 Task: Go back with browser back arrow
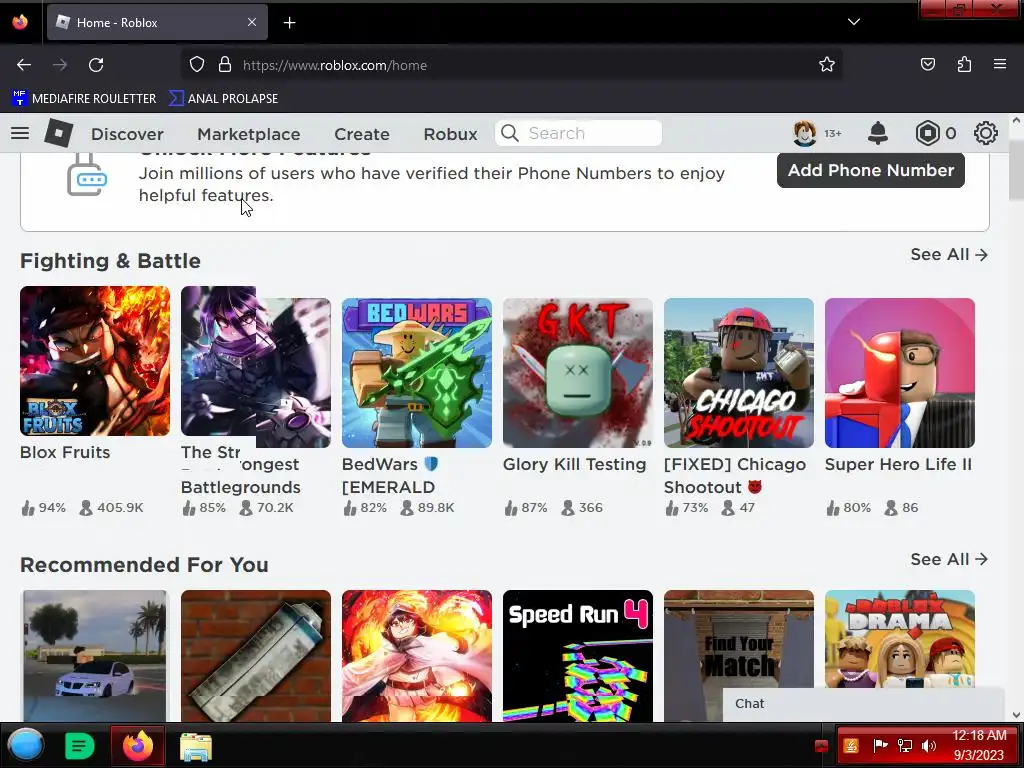[x=24, y=65]
